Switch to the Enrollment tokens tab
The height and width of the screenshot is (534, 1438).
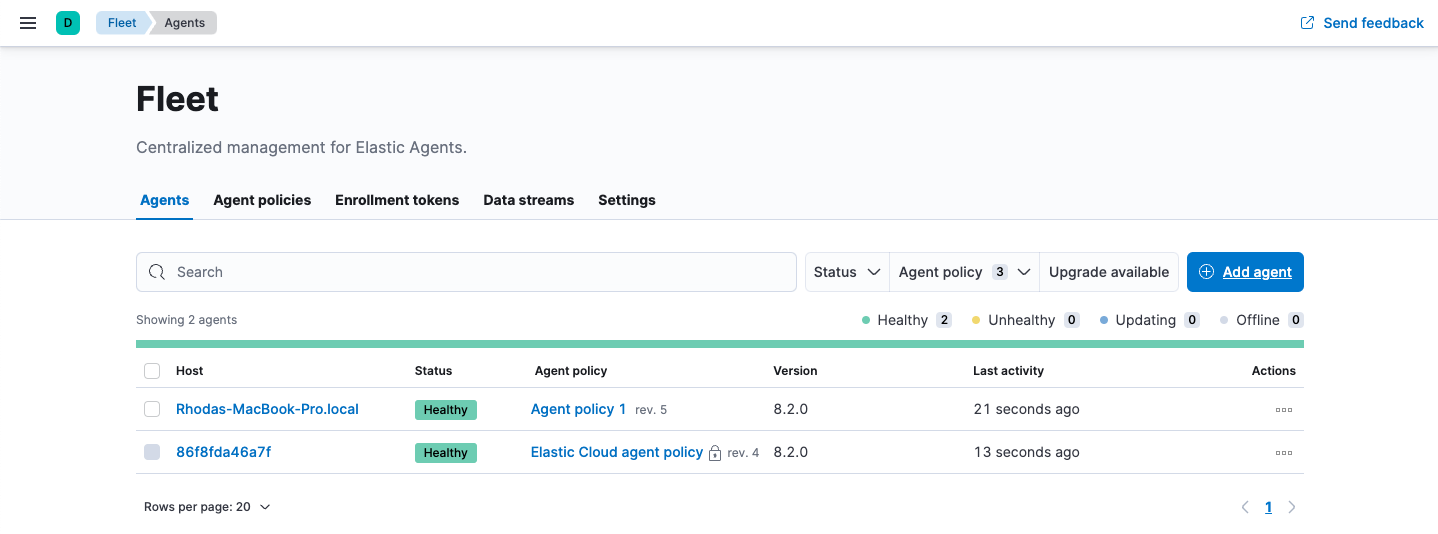tap(397, 200)
